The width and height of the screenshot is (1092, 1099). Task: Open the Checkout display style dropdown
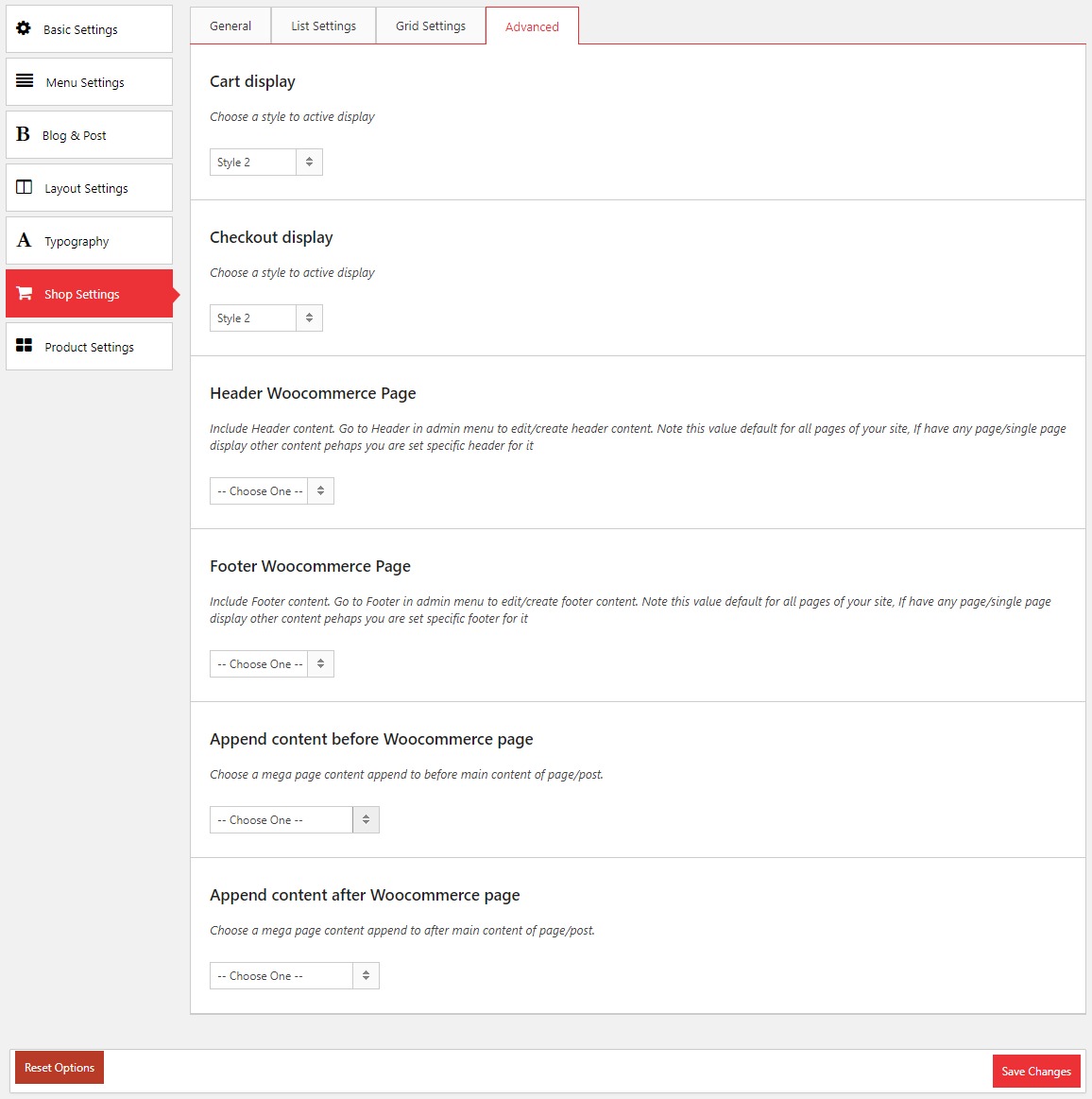coord(265,318)
